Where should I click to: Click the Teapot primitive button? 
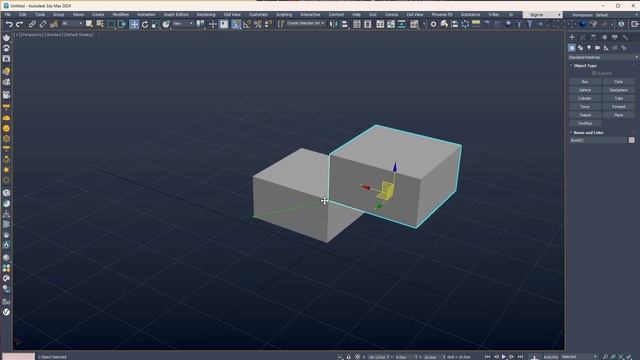coord(585,115)
